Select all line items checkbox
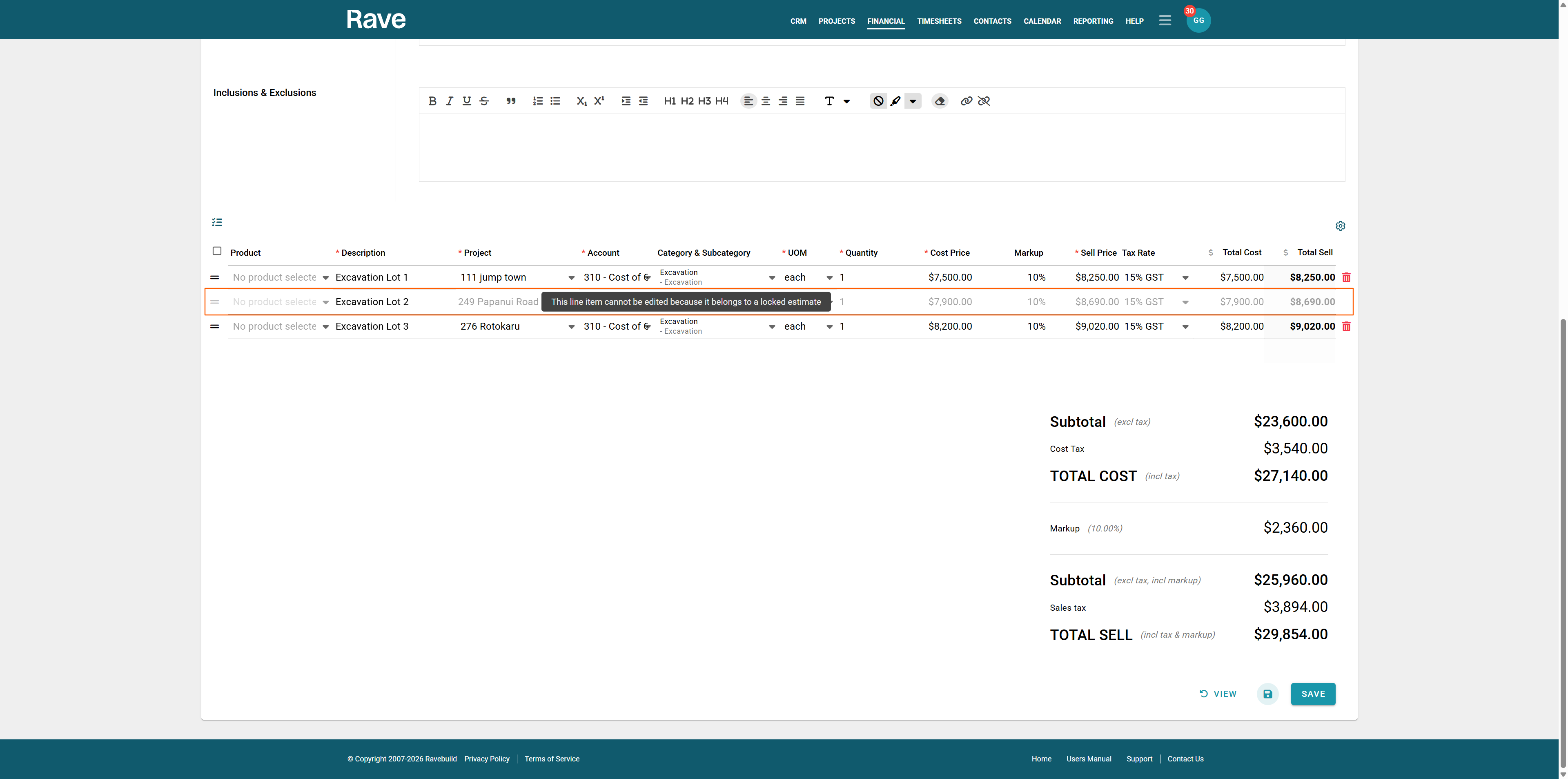Viewport: 1568px width, 779px height. coord(217,251)
